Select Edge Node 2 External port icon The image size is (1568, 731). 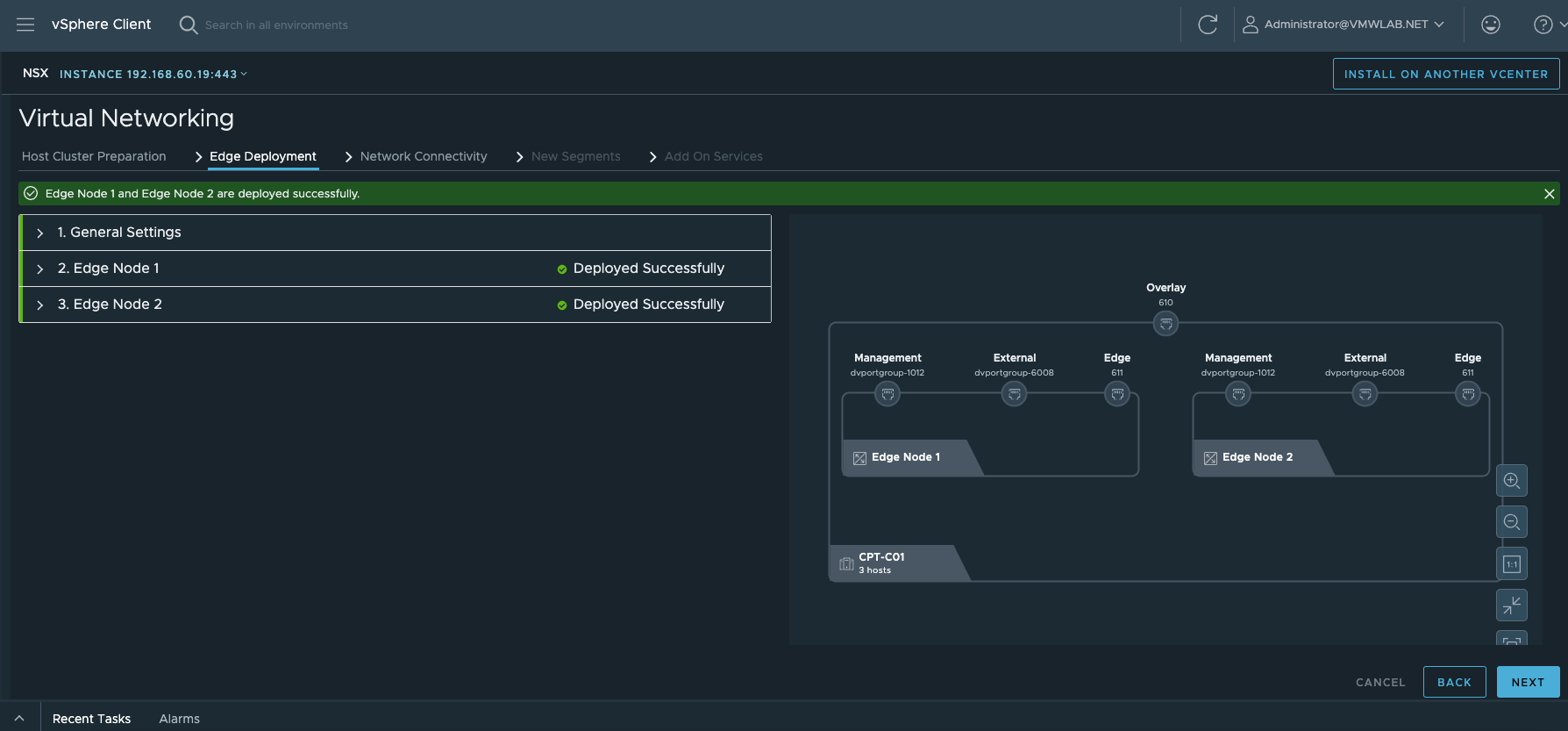click(1365, 394)
